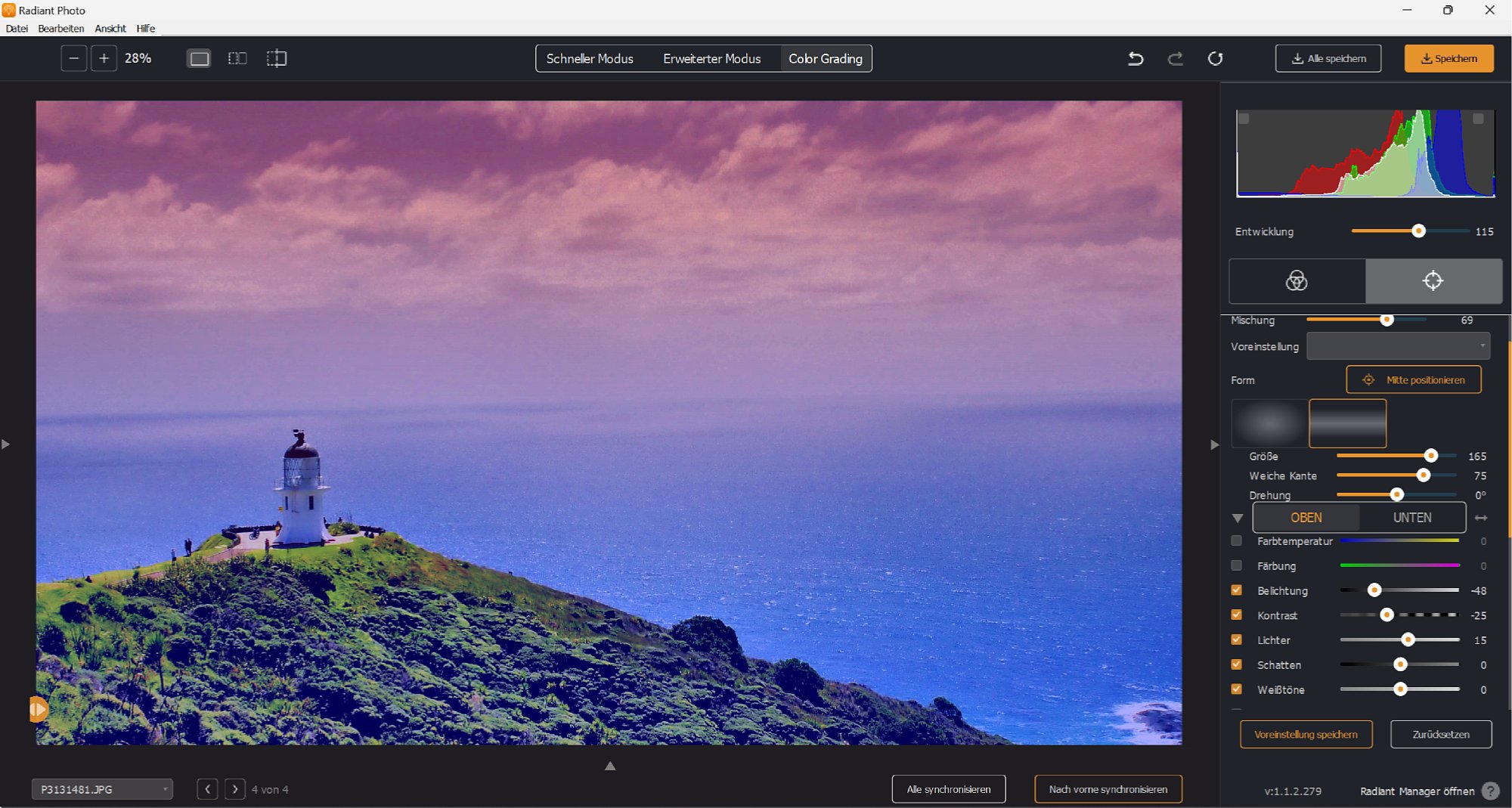Collapse the triangle beside OBEN tab
The image size is (1512, 808).
pos(1238,519)
